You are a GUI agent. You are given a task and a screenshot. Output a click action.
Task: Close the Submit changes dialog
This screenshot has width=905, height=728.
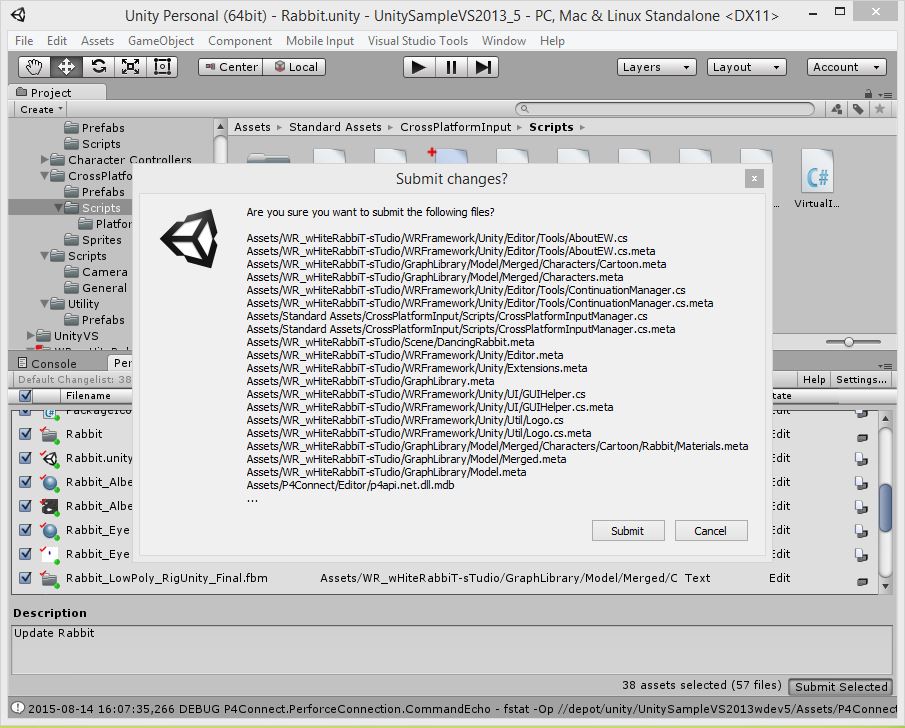(754, 179)
